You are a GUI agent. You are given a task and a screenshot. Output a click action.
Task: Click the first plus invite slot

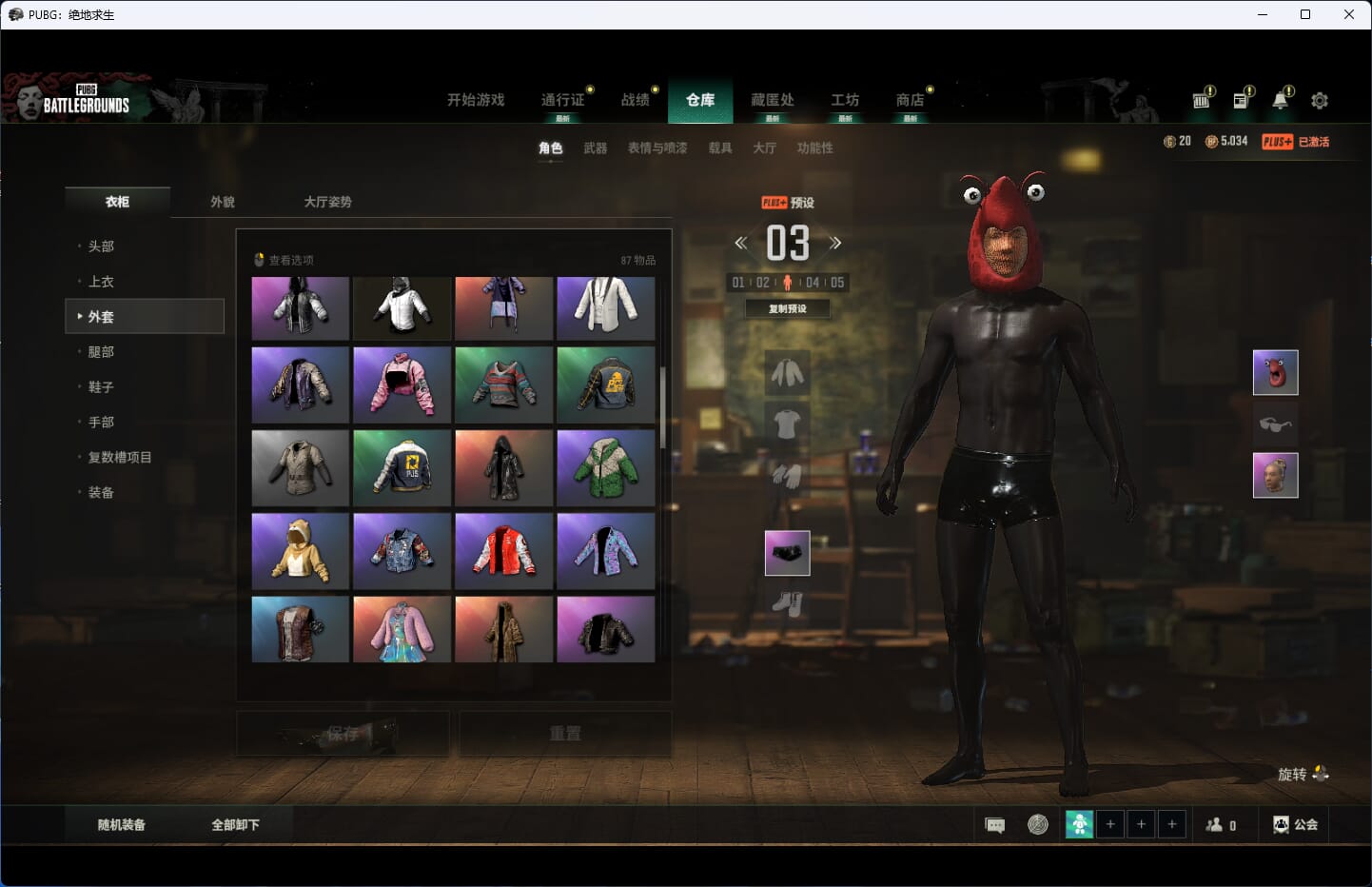tap(1110, 824)
